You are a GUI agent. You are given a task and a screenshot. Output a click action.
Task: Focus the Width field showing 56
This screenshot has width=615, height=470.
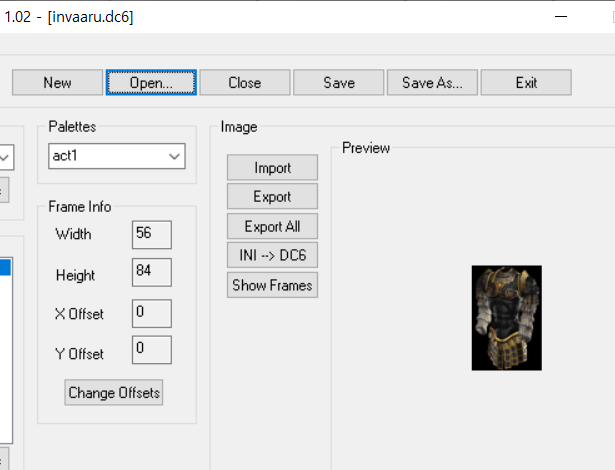(x=152, y=235)
